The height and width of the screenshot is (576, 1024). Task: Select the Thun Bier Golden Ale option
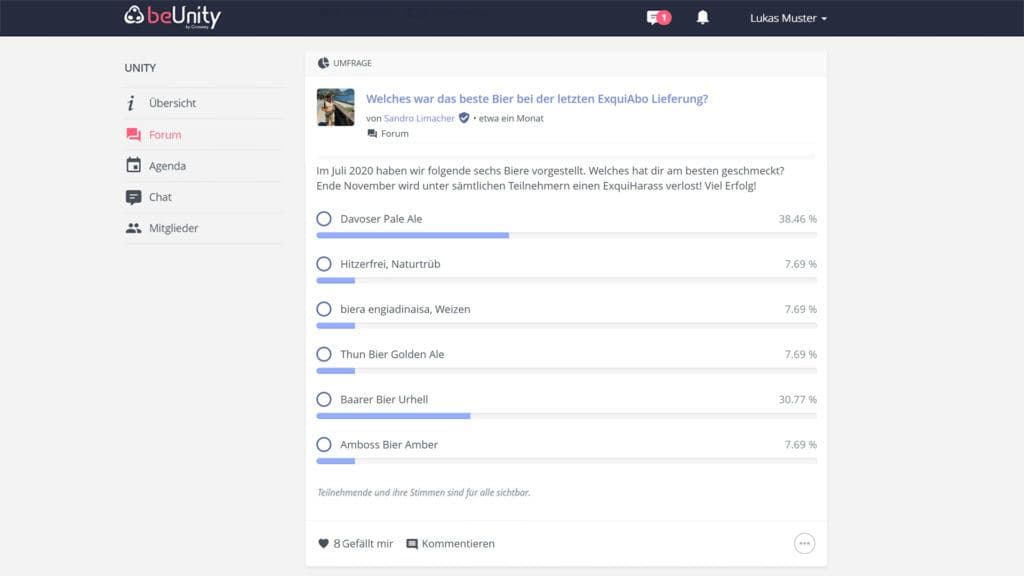click(x=324, y=354)
